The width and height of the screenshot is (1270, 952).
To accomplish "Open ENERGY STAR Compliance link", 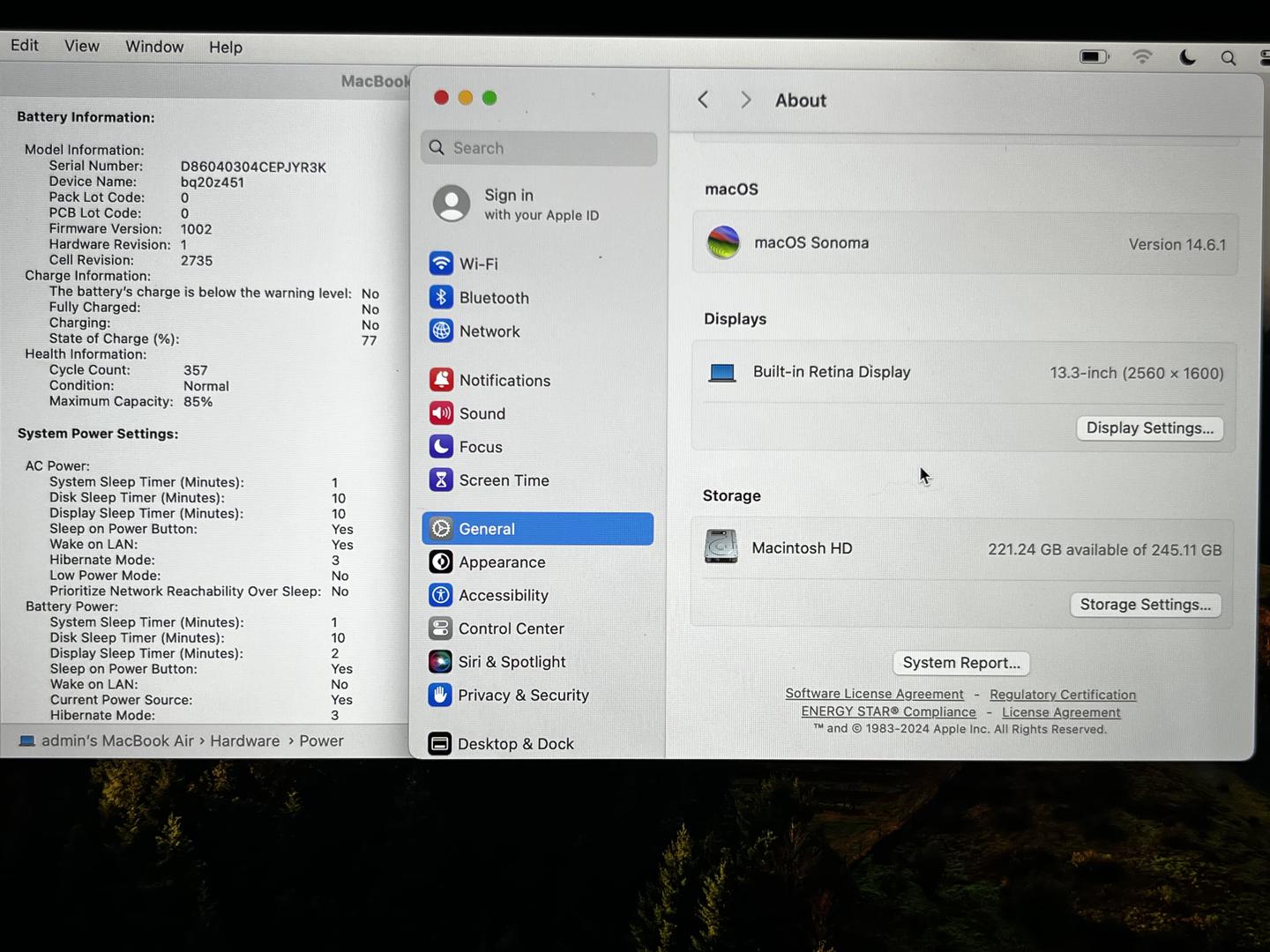I will coord(889,711).
